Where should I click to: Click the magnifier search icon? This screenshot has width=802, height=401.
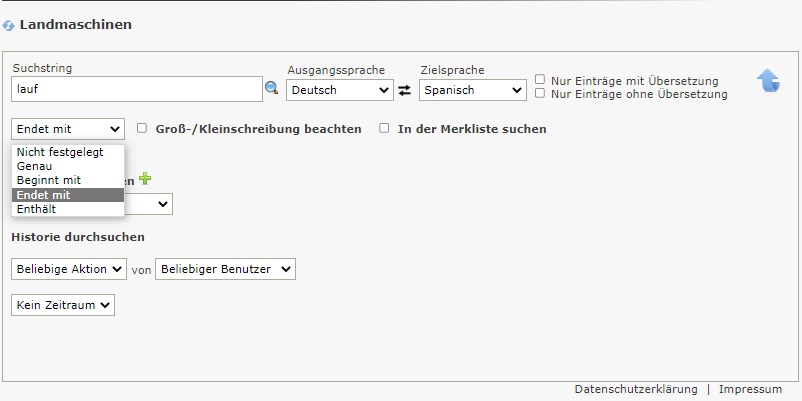coord(271,89)
